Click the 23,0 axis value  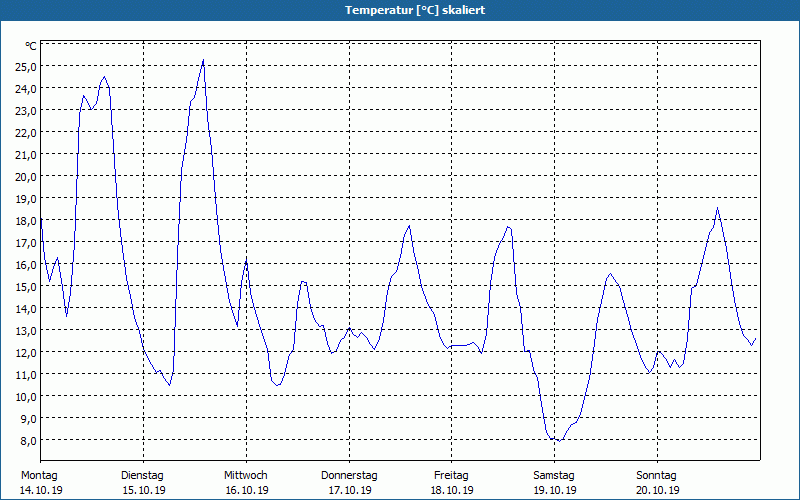(27, 111)
